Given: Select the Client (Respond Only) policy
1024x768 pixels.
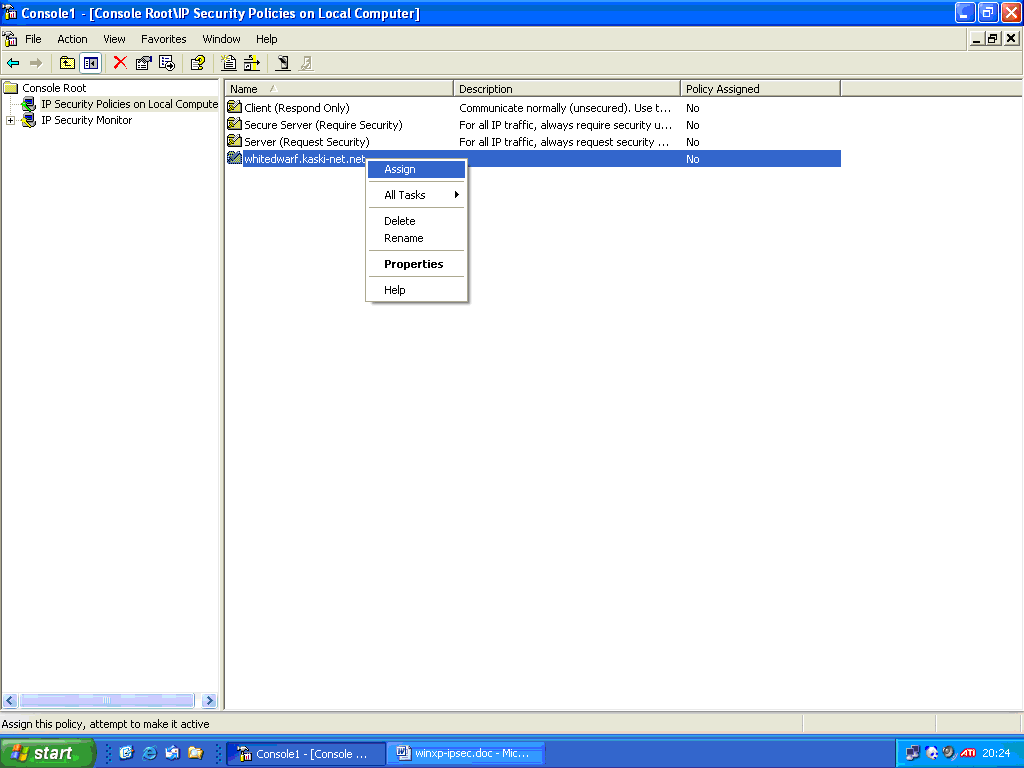Looking at the screenshot, I should [296, 108].
